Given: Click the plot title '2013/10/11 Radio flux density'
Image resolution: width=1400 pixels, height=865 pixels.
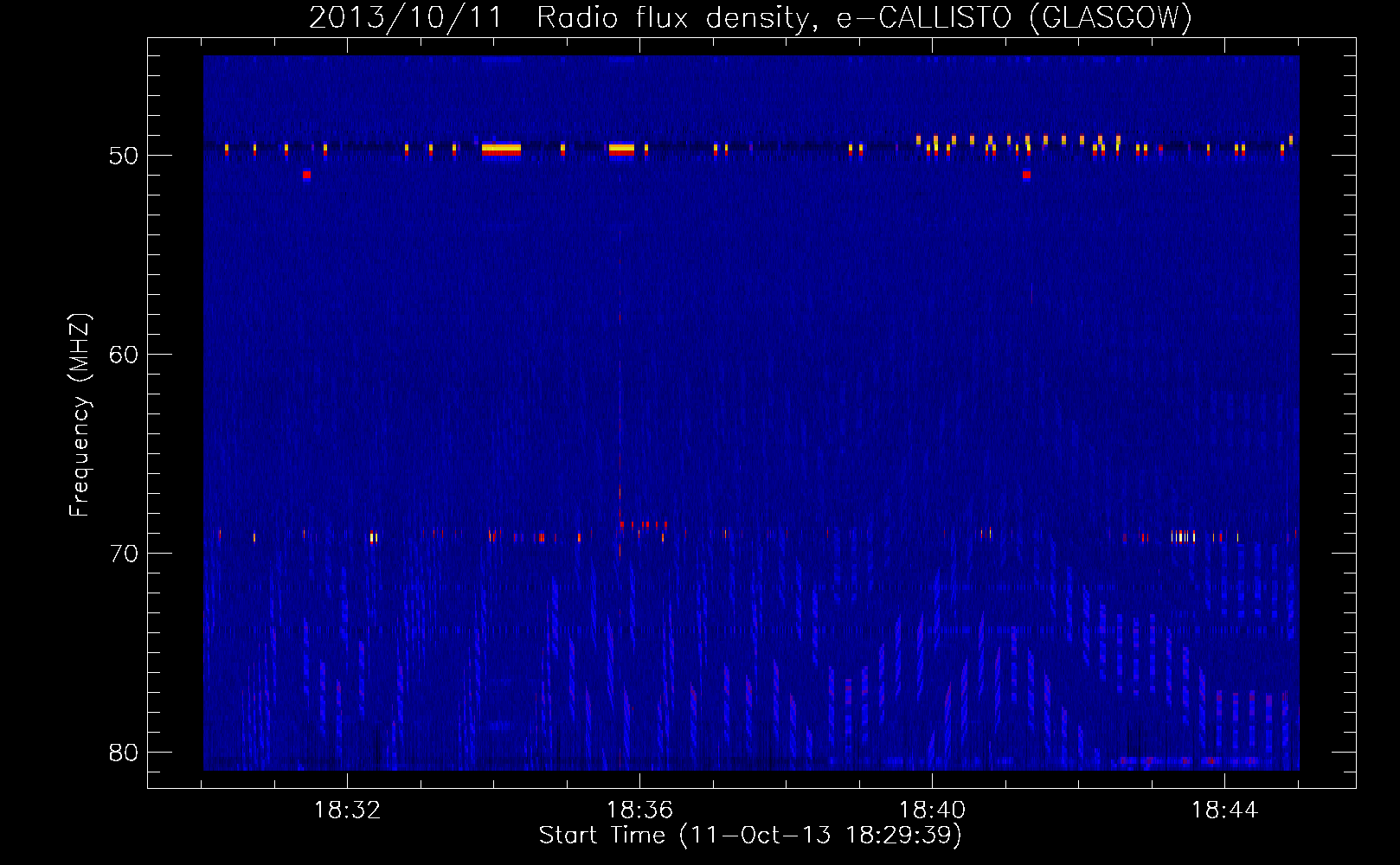Looking at the screenshot, I should point(560,17).
